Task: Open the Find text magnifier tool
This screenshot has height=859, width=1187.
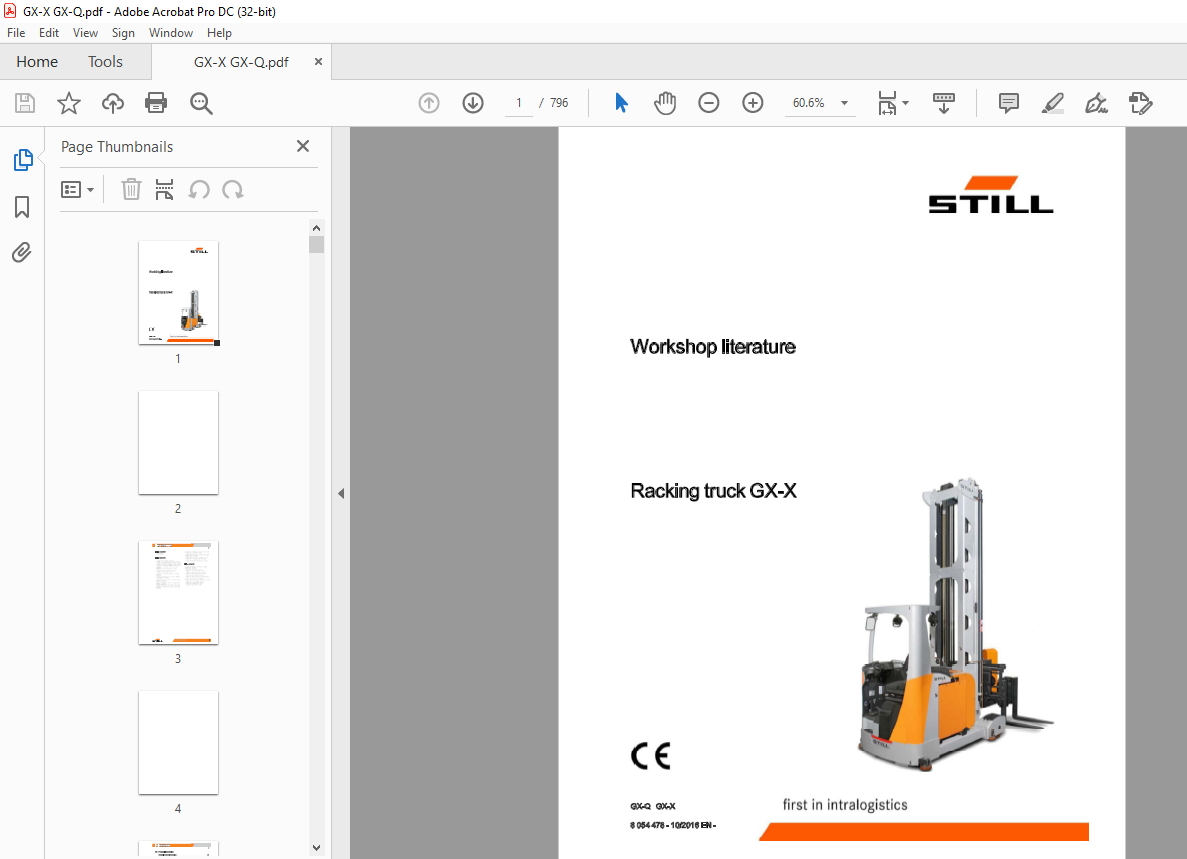Action: [201, 103]
